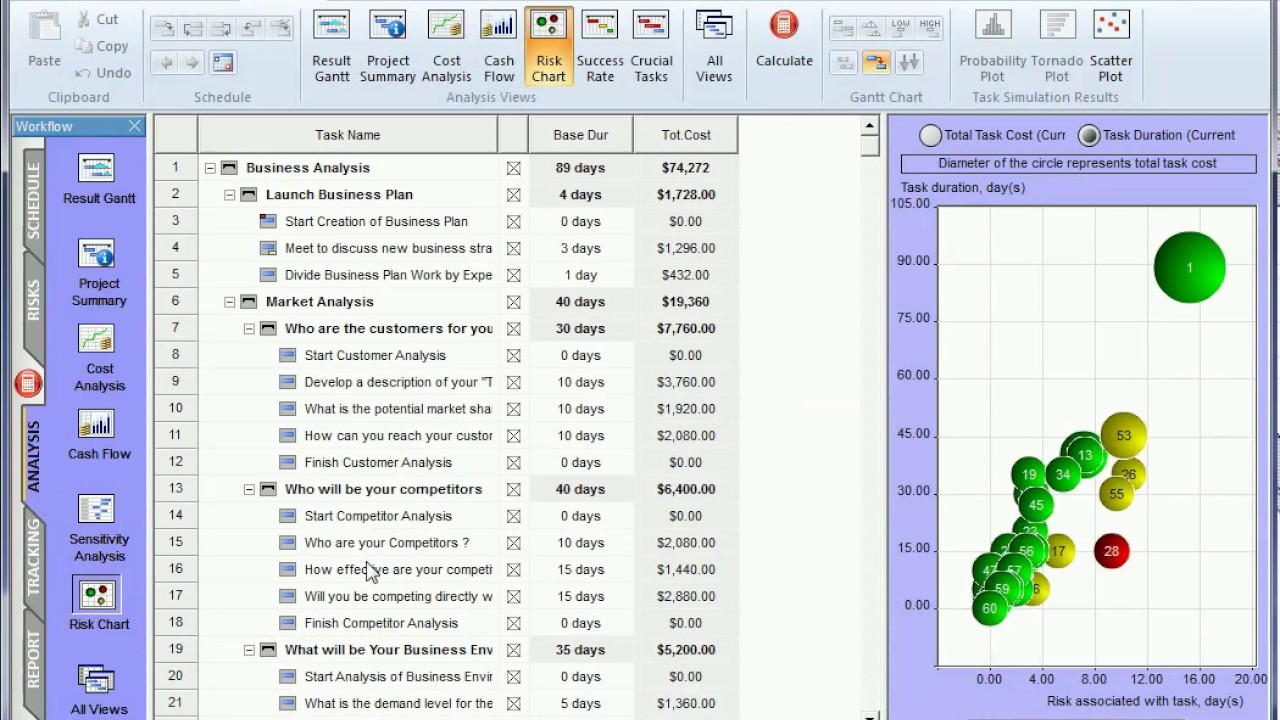Viewport: 1280px width, 720px height.
Task: Click the Tot.Cost column header
Action: [686, 135]
